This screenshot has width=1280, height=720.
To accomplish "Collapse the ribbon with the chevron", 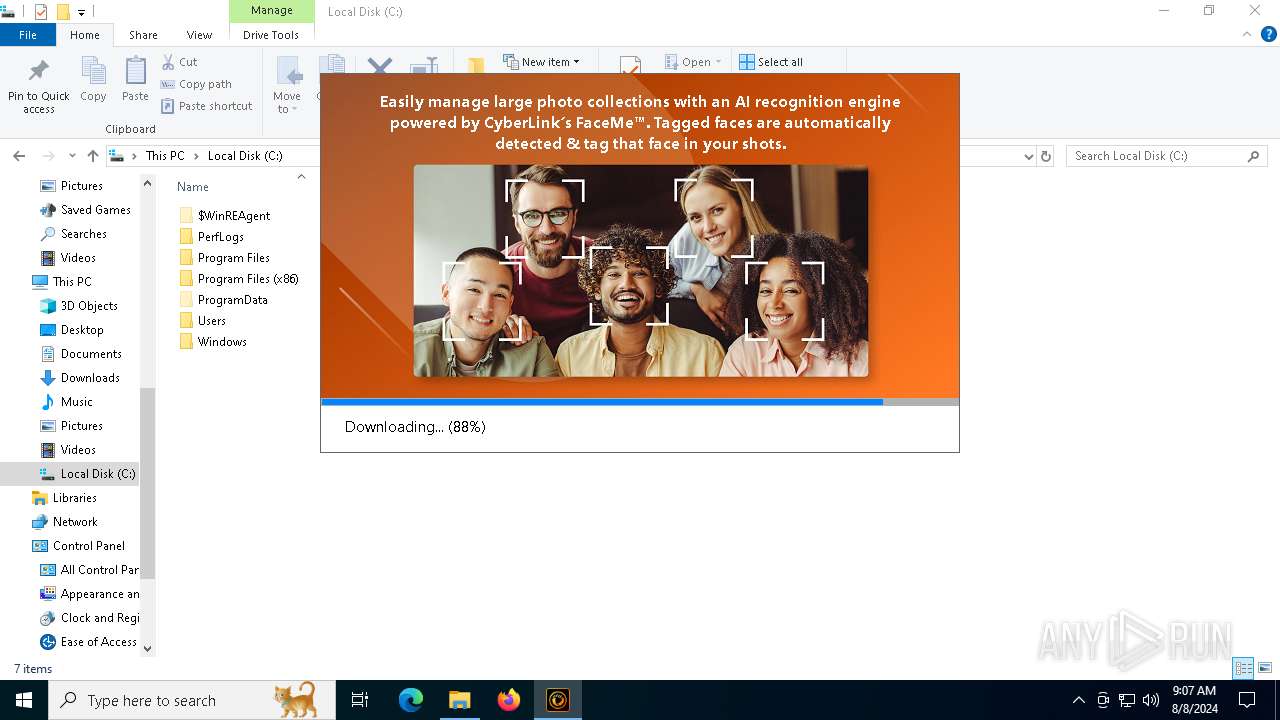I will click(x=1247, y=34).
